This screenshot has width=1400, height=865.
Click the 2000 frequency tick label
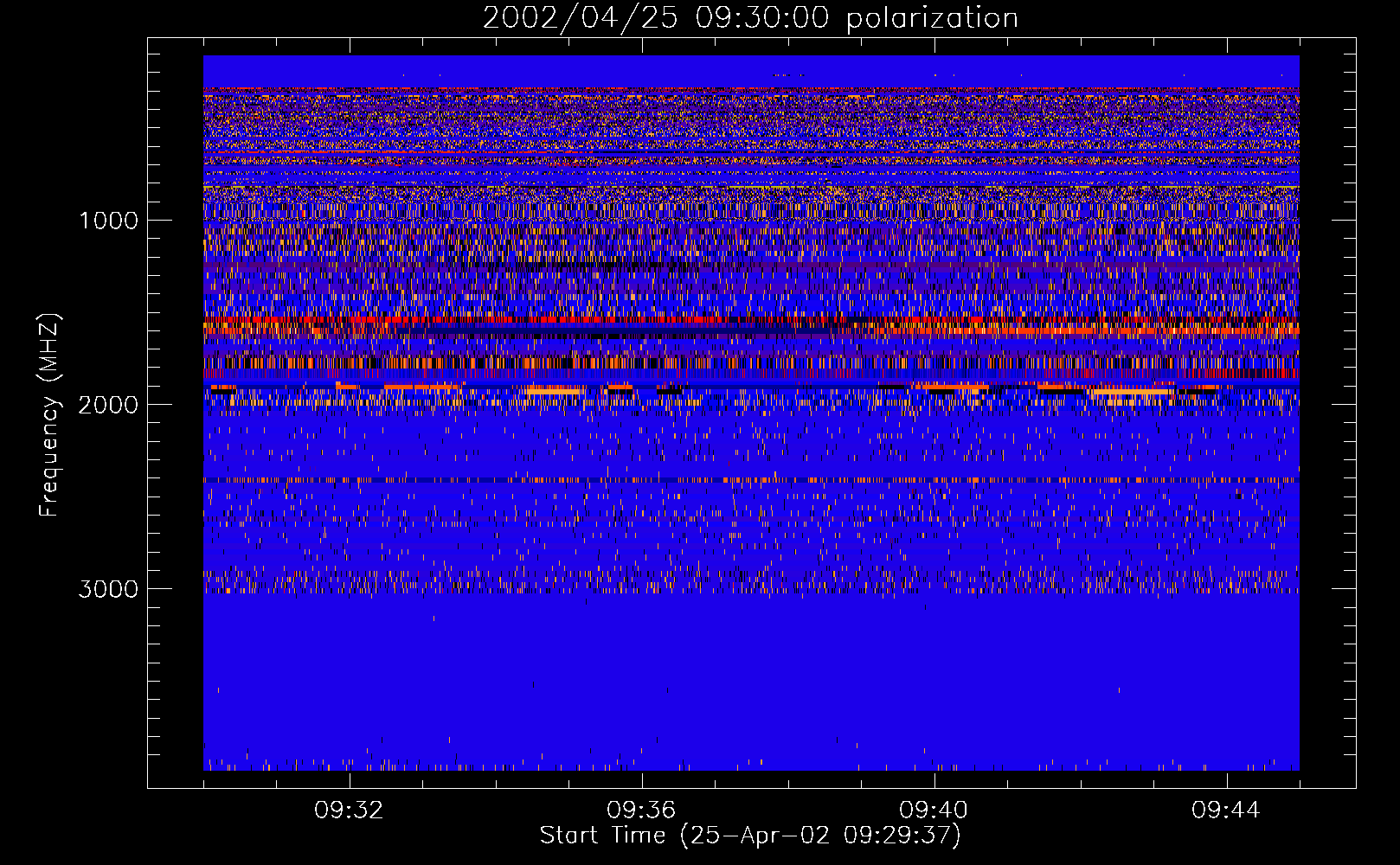108,405
